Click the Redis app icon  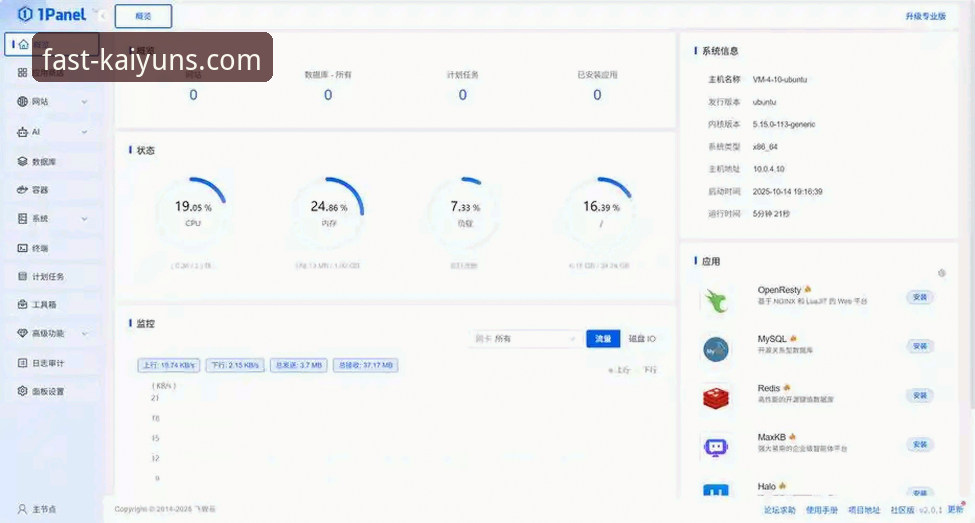pos(716,398)
